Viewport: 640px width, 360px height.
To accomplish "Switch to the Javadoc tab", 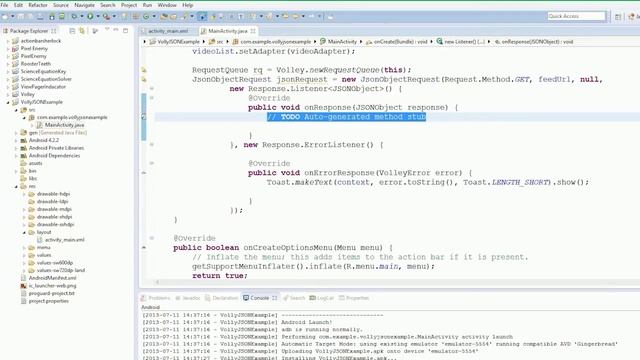I will click(187, 298).
